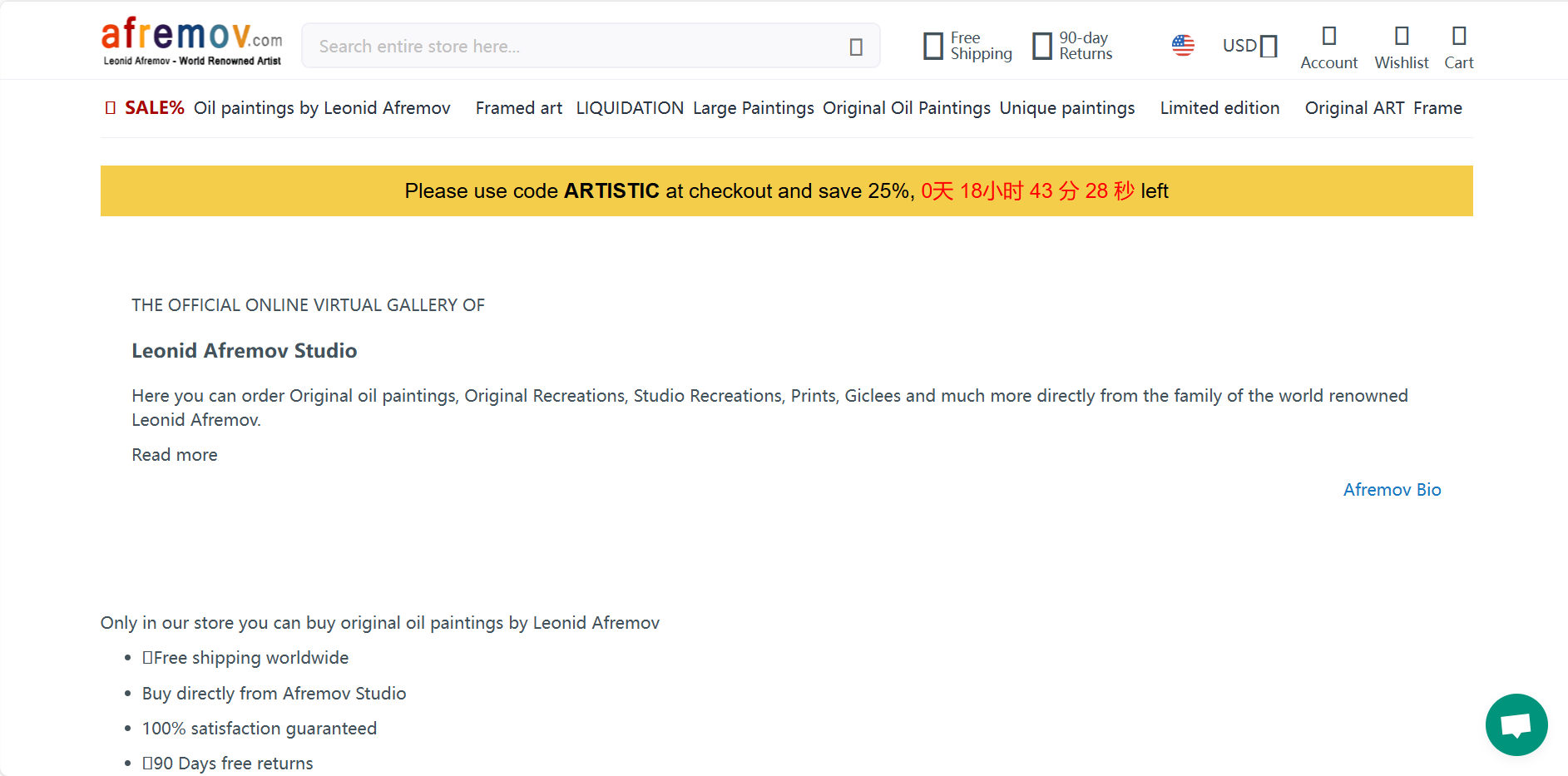
Task: Follow the Afremov Bio link
Action: (x=1392, y=490)
